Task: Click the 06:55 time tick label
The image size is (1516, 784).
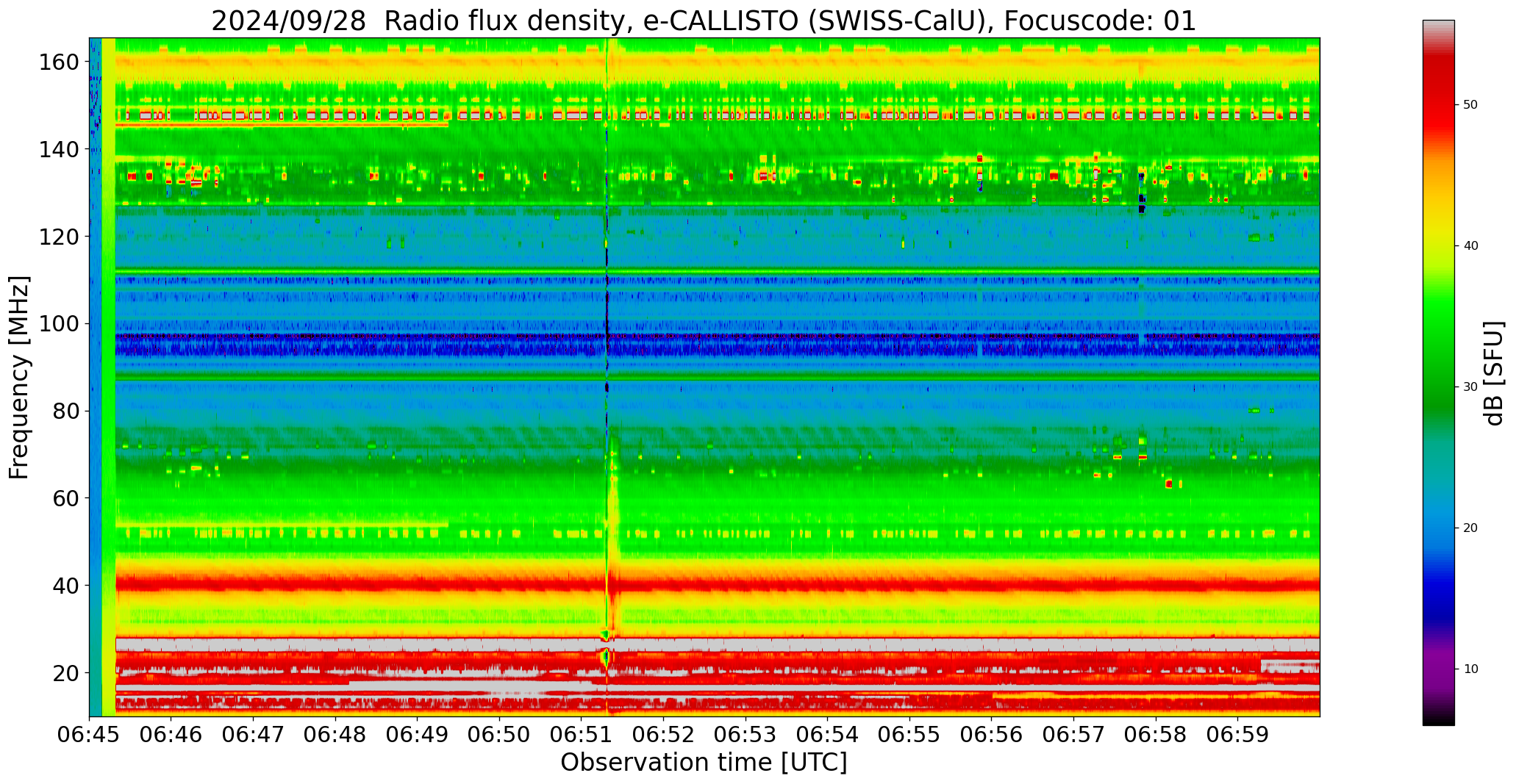Action: [x=909, y=735]
